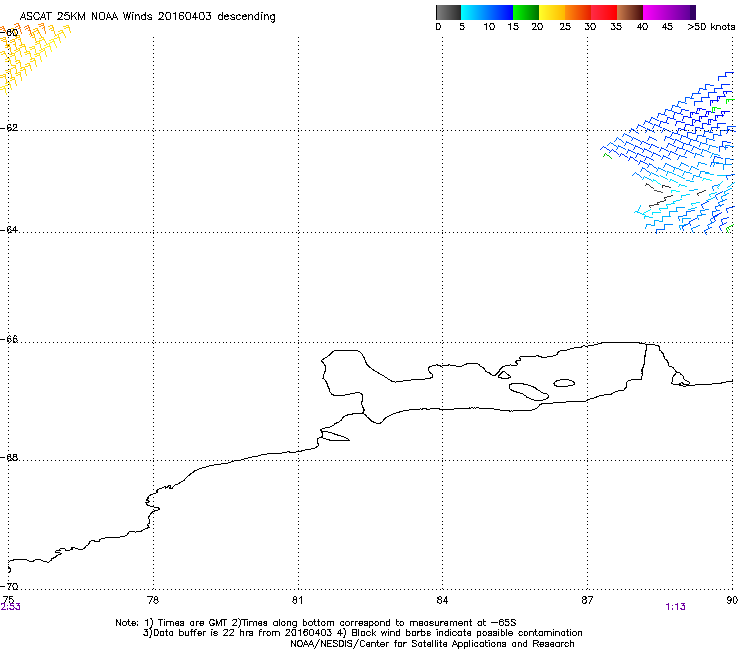
Task: Click the gray wind barbs in the cyan area
Action: pyautogui.click(x=661, y=196)
